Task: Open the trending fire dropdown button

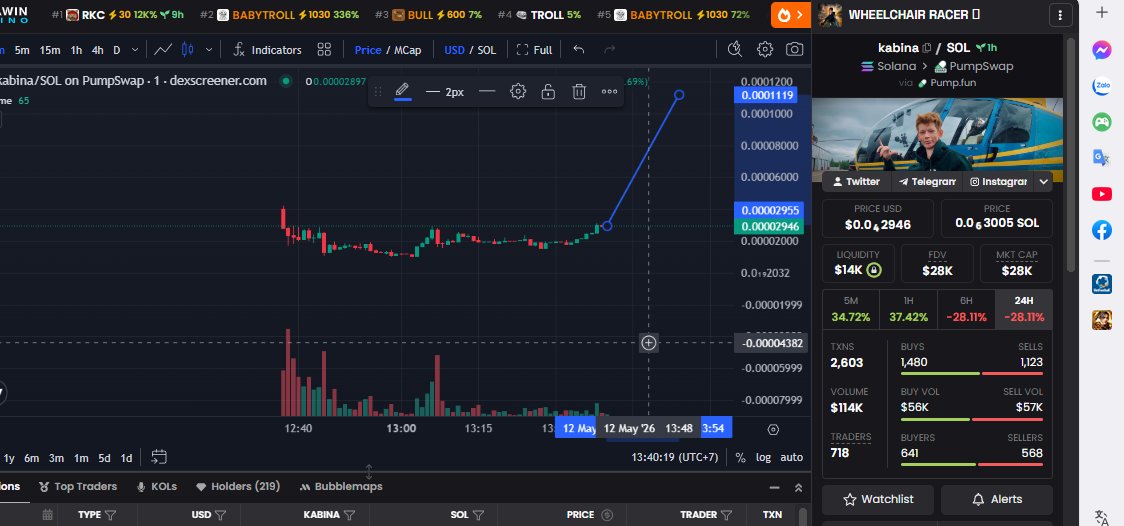Action: tap(791, 14)
